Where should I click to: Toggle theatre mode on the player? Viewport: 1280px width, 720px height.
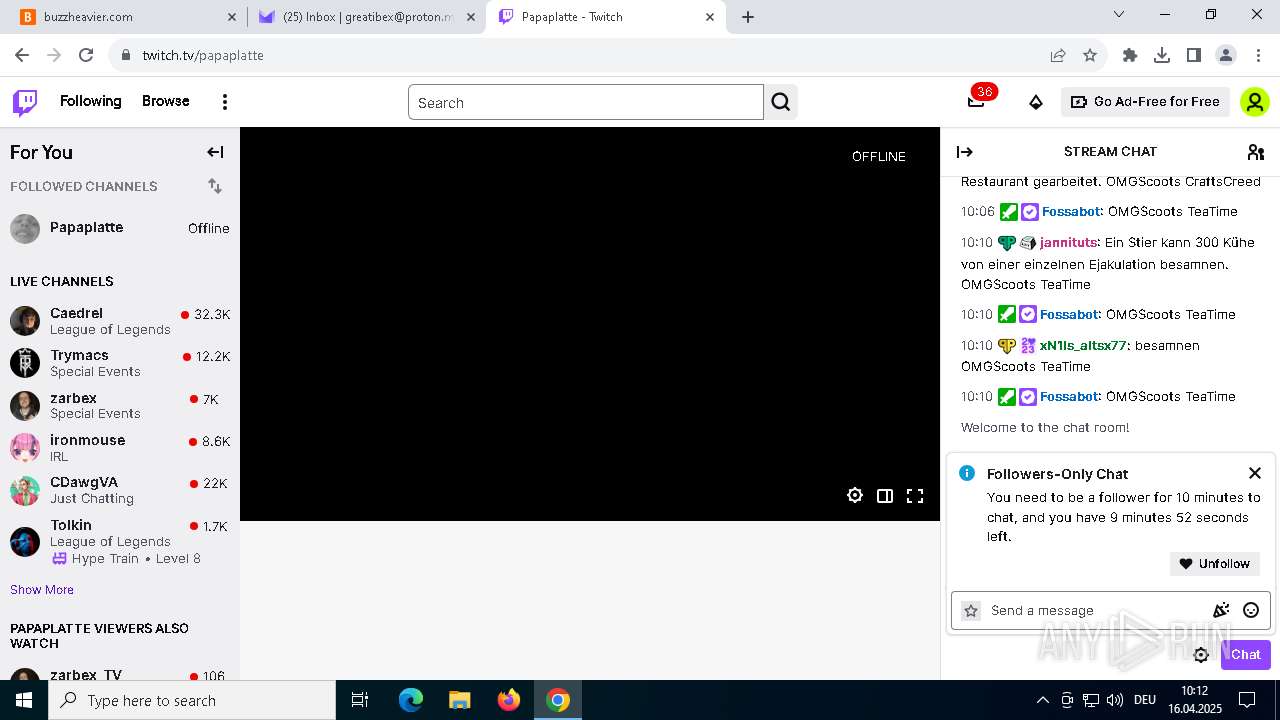coord(885,496)
